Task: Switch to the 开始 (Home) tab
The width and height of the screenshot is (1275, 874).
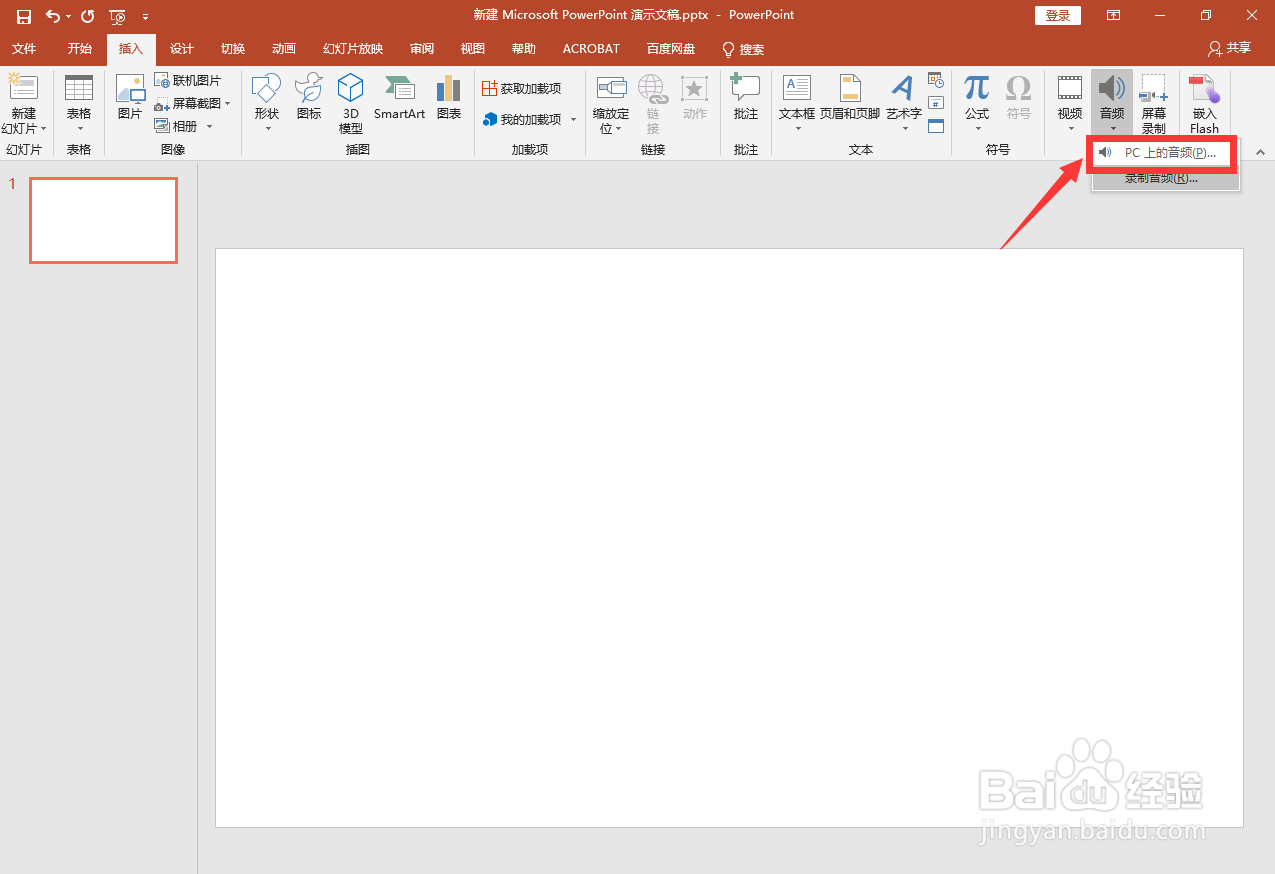Action: pyautogui.click(x=79, y=49)
